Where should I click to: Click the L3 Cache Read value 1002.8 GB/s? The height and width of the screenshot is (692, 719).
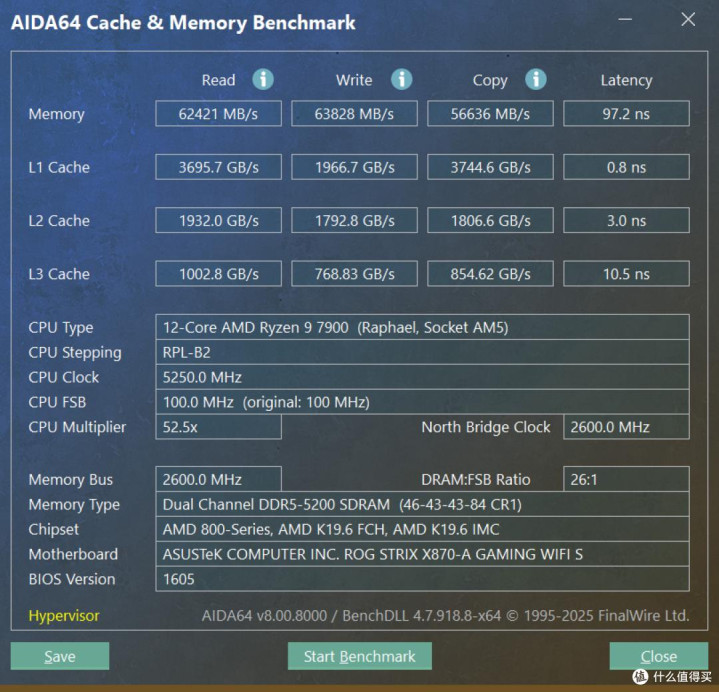(x=218, y=274)
